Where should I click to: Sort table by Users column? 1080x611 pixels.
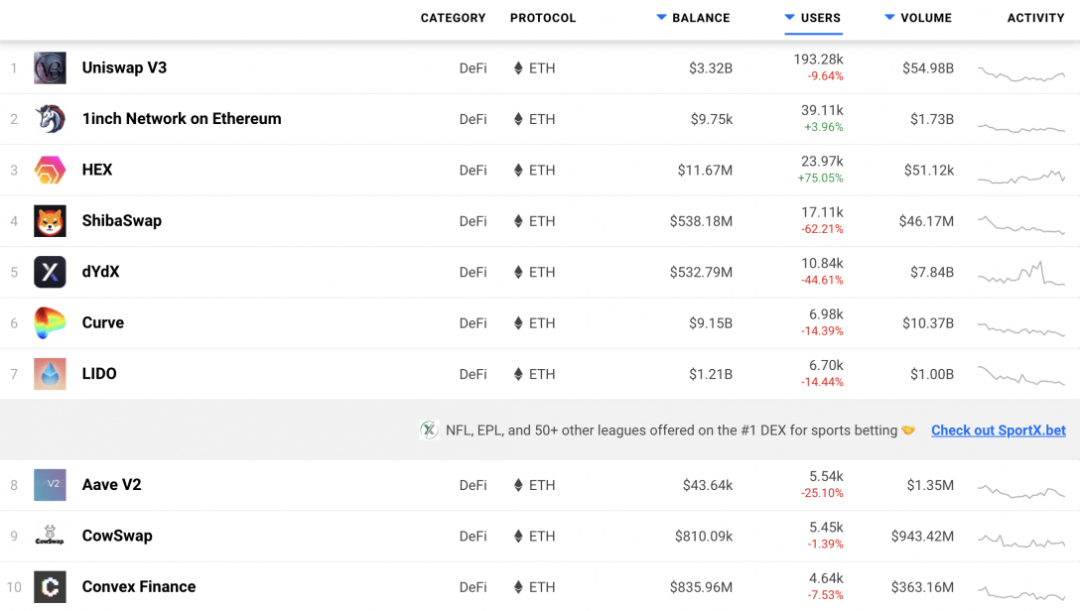tap(820, 18)
